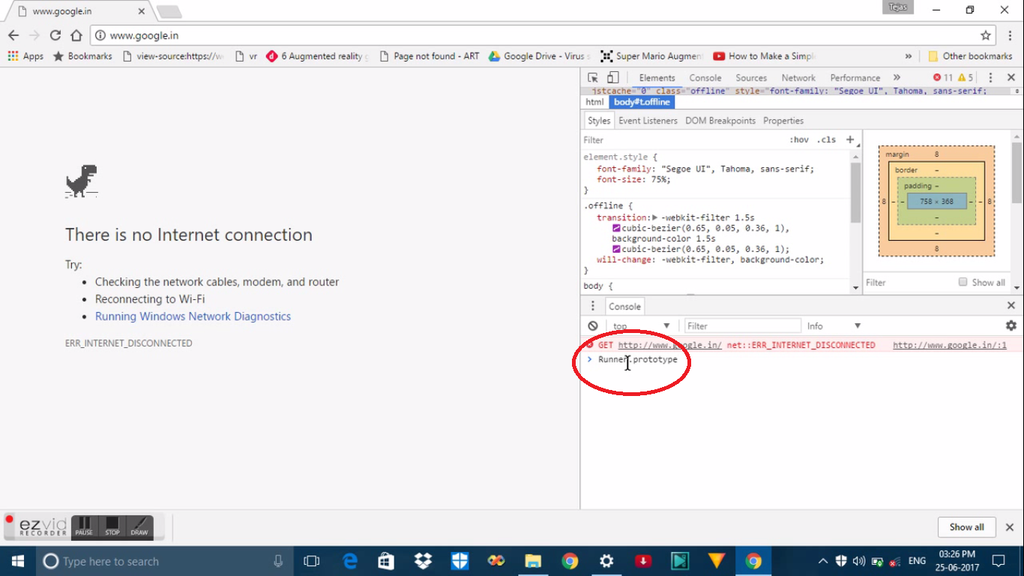Screen dimensions: 1024x576
Task: Open the Other bookmarks folder
Action: (970, 56)
